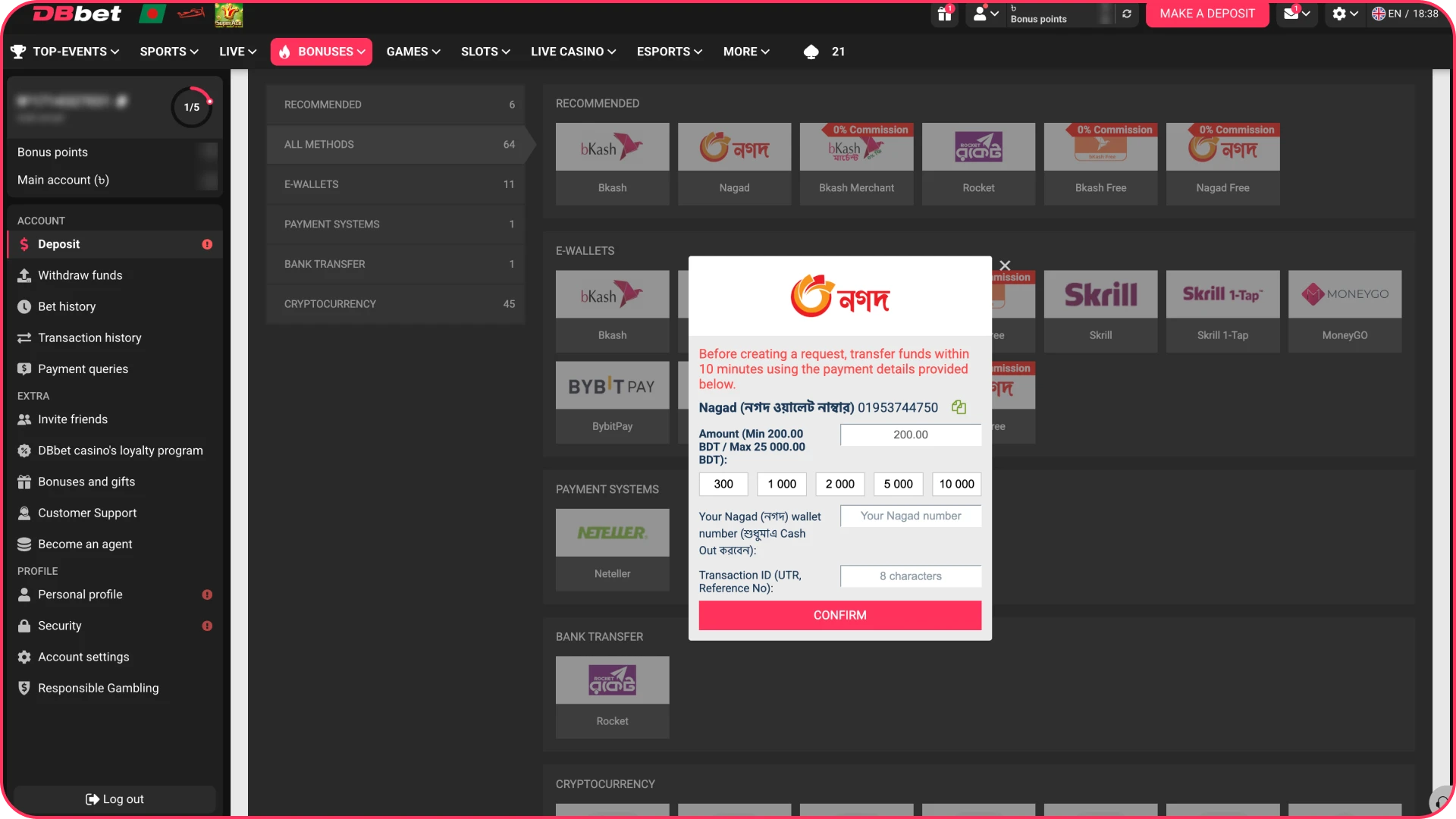The width and height of the screenshot is (1456, 819).
Task: Click the MAKE A DEPOSIT button
Action: pos(1207,14)
